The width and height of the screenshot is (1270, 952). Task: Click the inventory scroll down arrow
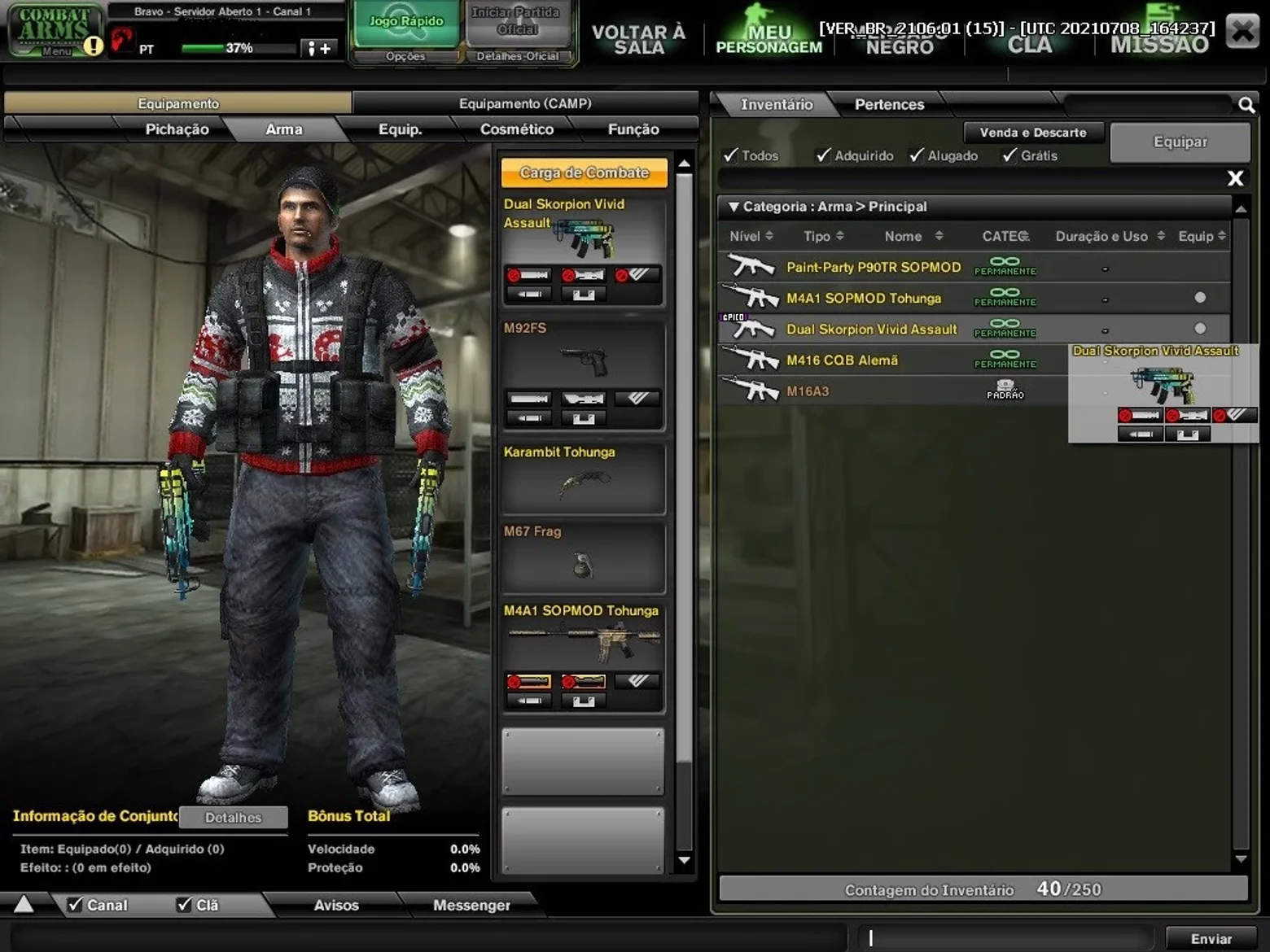point(1241,858)
